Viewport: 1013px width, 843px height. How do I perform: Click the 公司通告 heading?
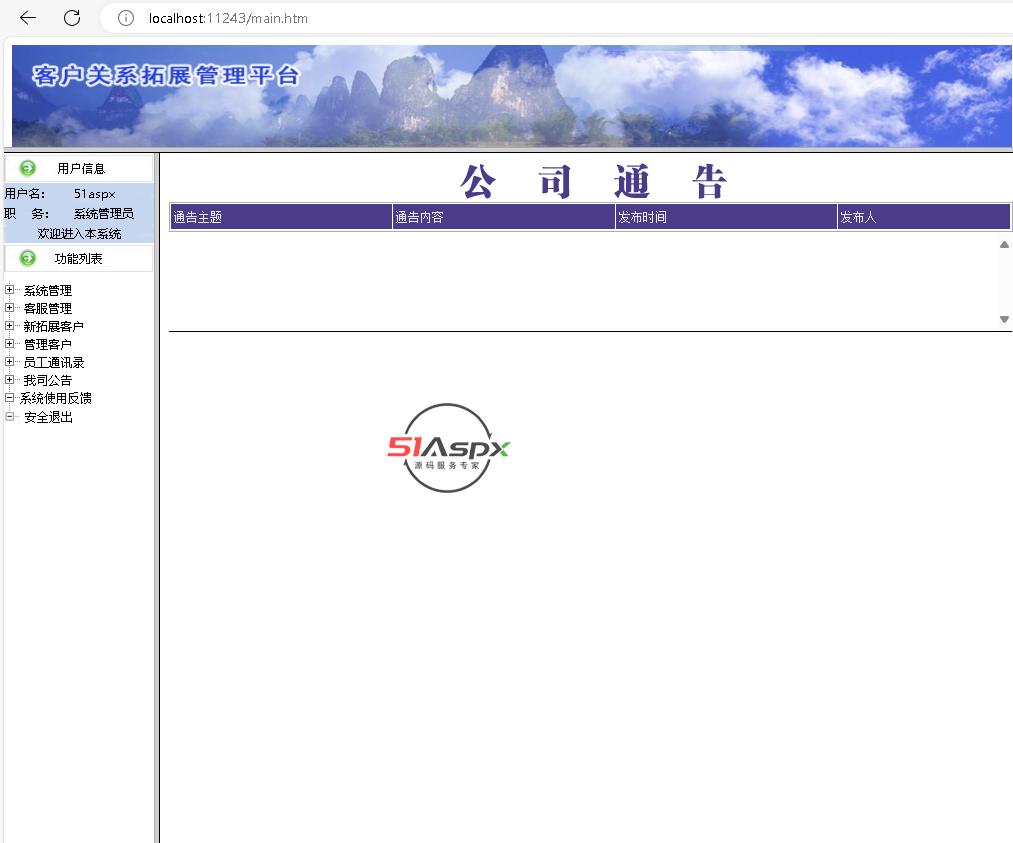coord(594,182)
